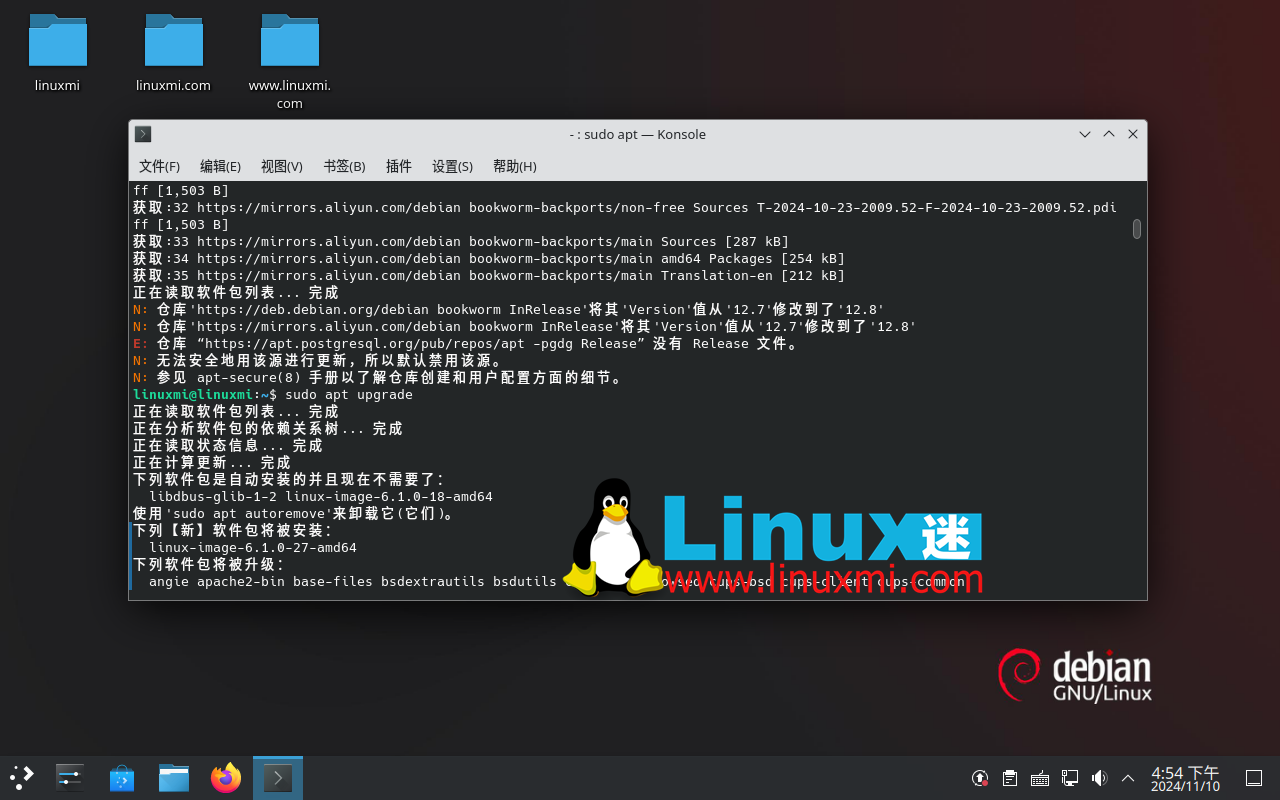Click the 正在分析软件包的依赖关系树 line
Image resolution: width=1280 pixels, height=800 pixels.
click(268, 429)
